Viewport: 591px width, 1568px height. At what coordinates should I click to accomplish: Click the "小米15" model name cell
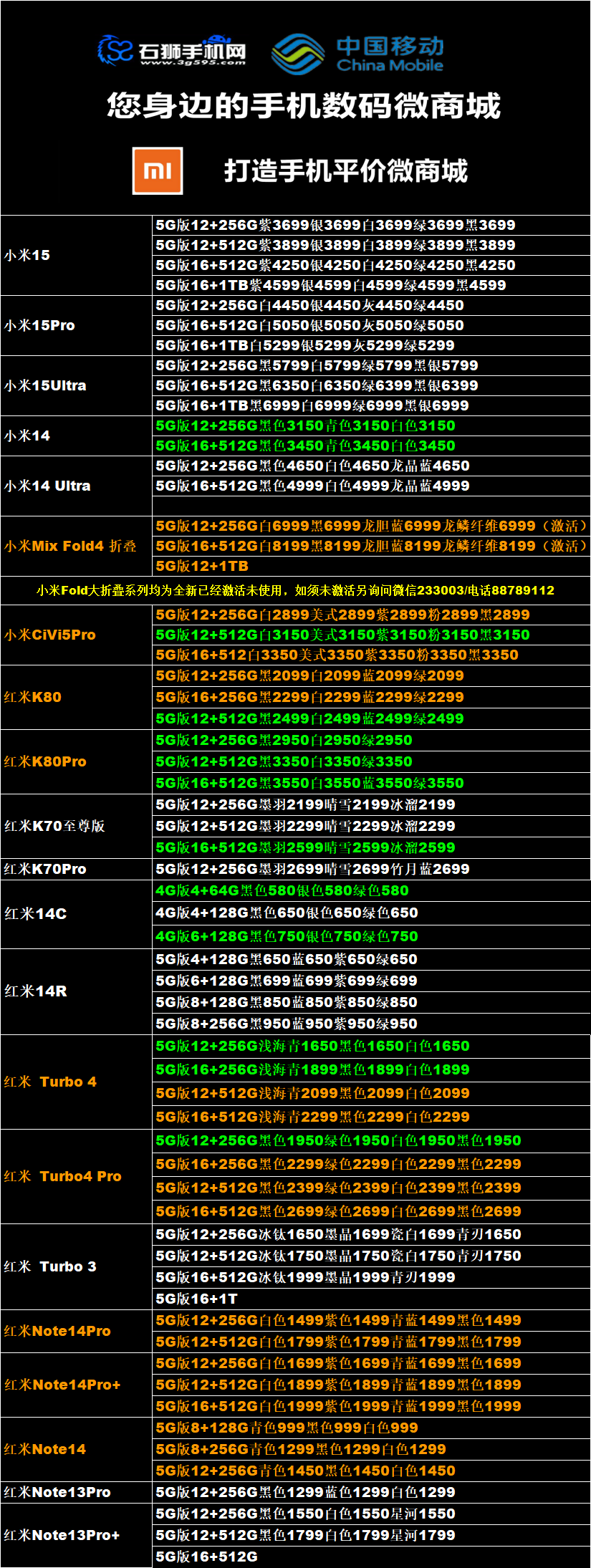[x=77, y=255]
